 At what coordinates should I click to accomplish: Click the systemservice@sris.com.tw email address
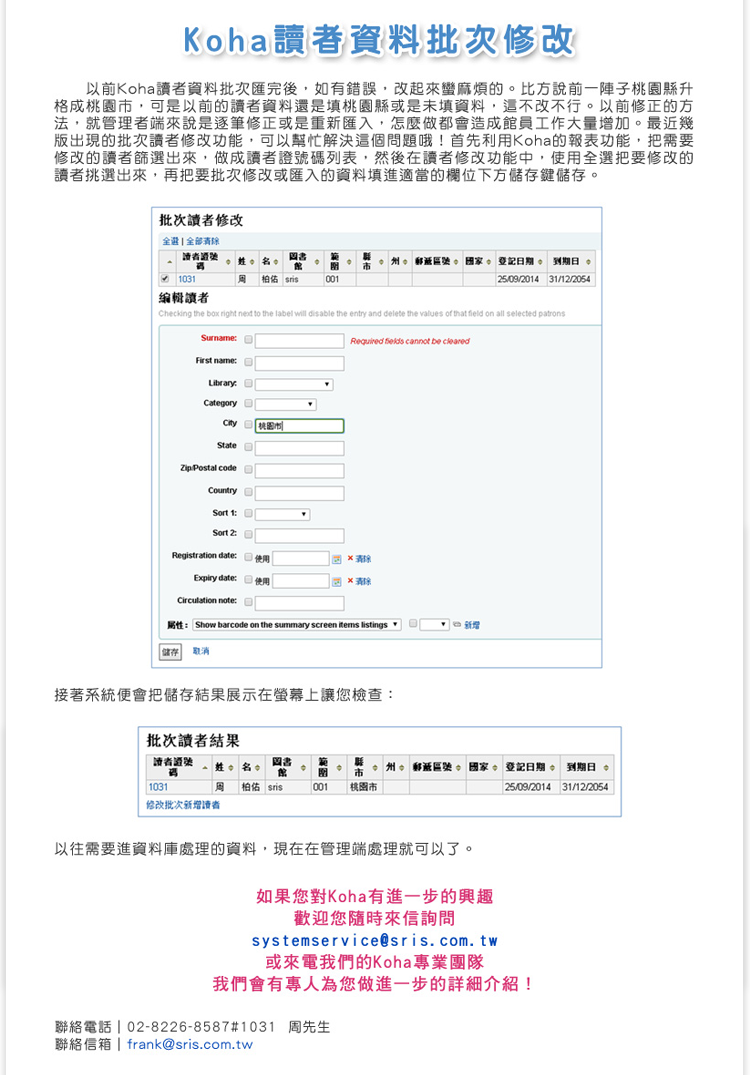tap(374, 941)
